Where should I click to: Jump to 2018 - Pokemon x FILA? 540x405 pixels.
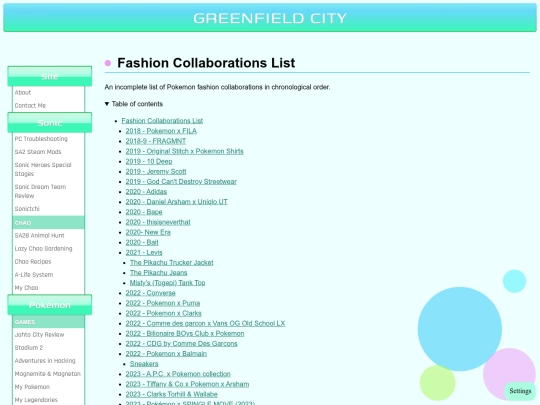pyautogui.click(x=161, y=131)
